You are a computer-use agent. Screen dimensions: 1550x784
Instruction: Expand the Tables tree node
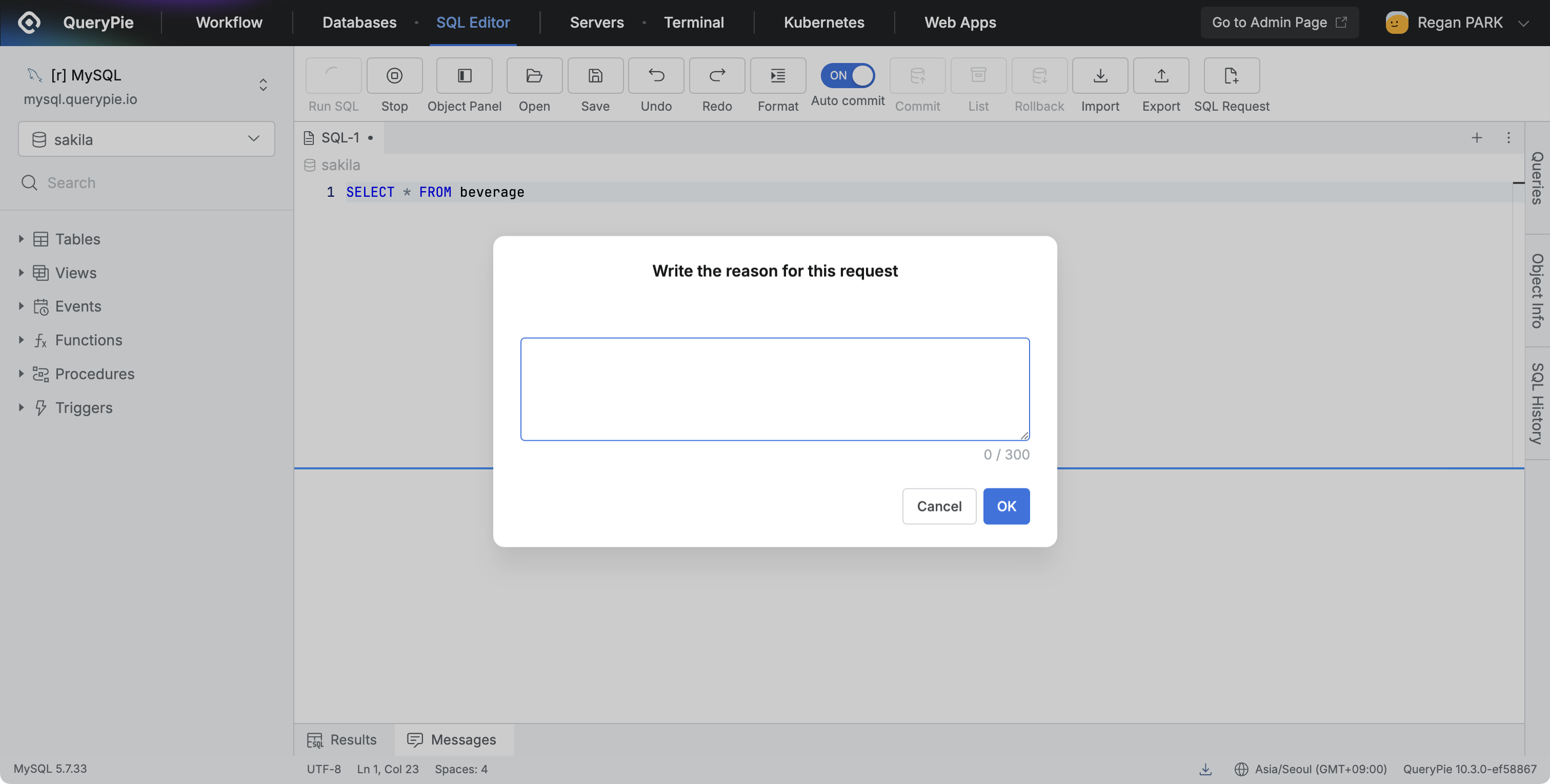coord(21,239)
